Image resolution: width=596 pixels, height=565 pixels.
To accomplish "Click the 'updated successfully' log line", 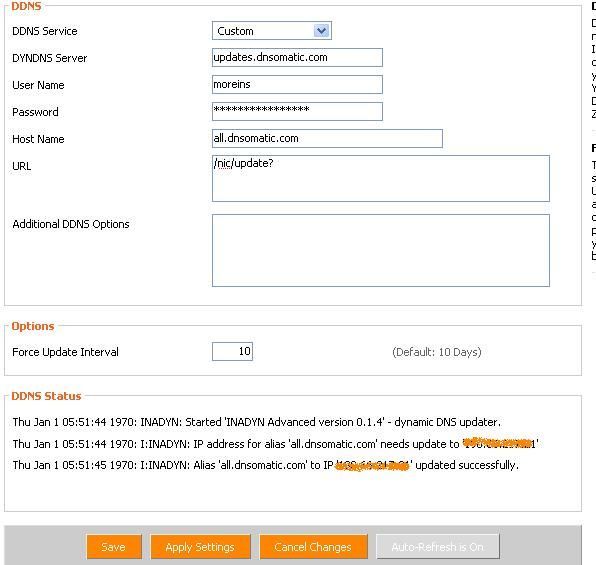I will 266,465.
